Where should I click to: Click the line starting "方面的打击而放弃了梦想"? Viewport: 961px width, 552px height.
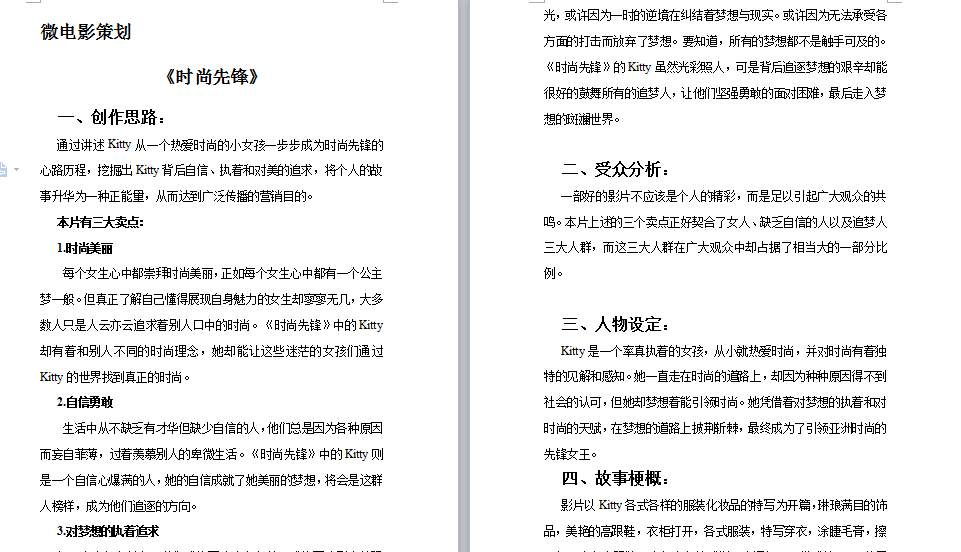tap(715, 41)
